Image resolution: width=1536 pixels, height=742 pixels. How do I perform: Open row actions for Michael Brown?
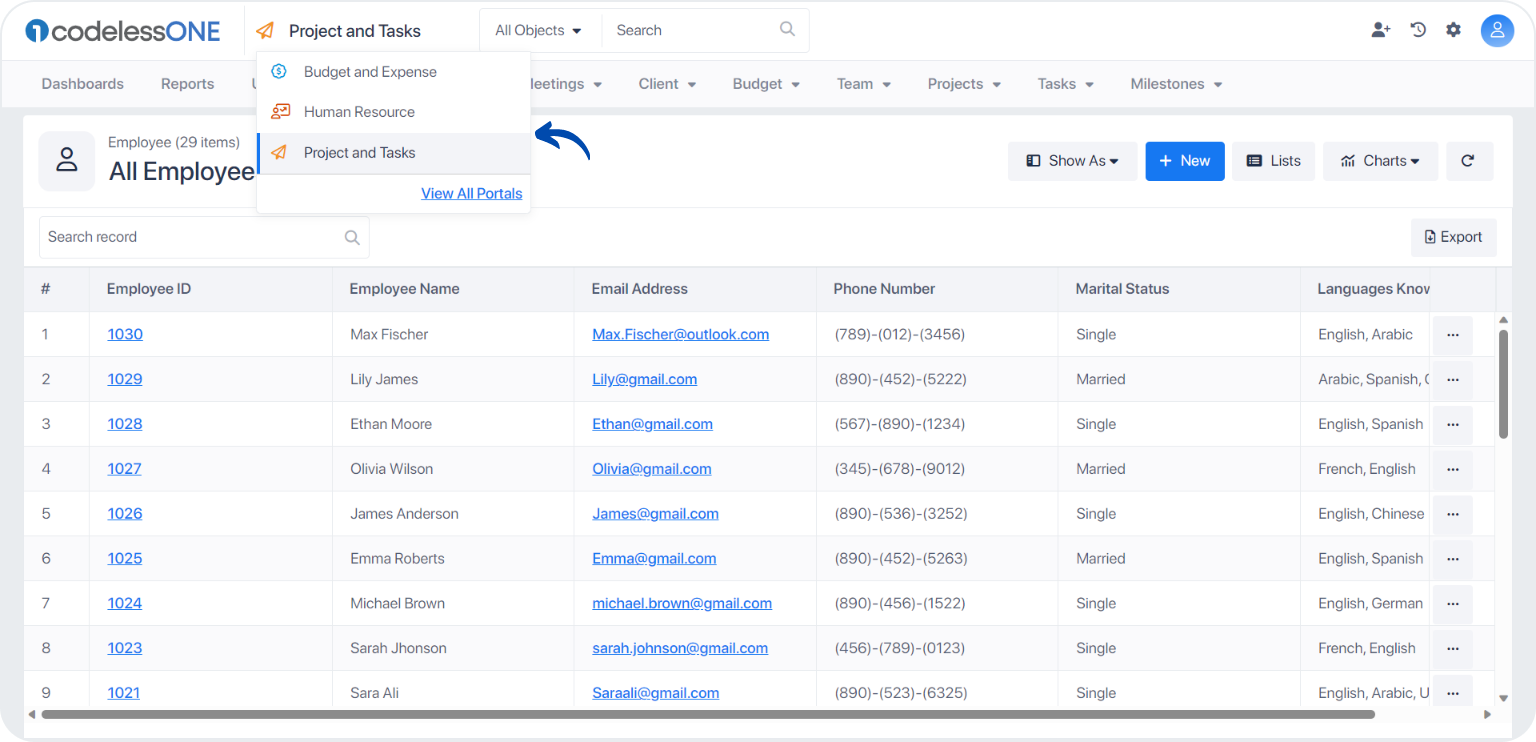1452,604
